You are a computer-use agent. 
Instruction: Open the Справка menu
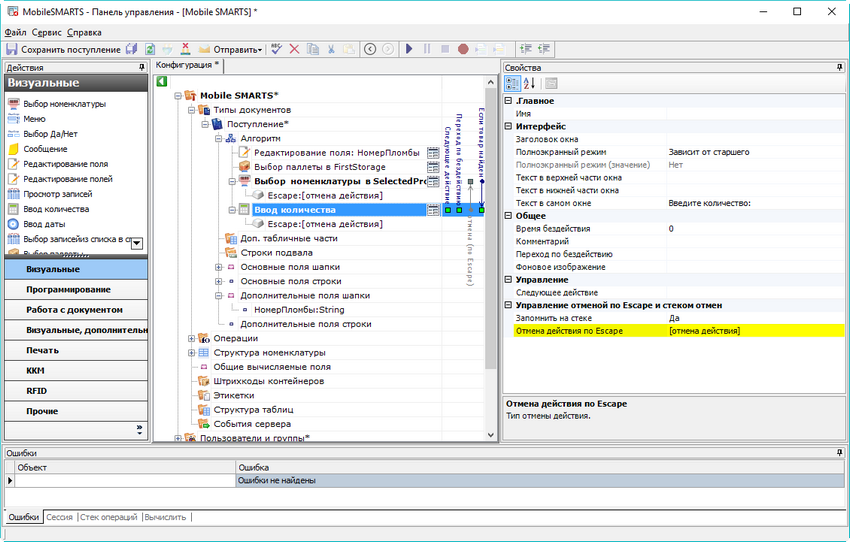pyautogui.click(x=84, y=33)
